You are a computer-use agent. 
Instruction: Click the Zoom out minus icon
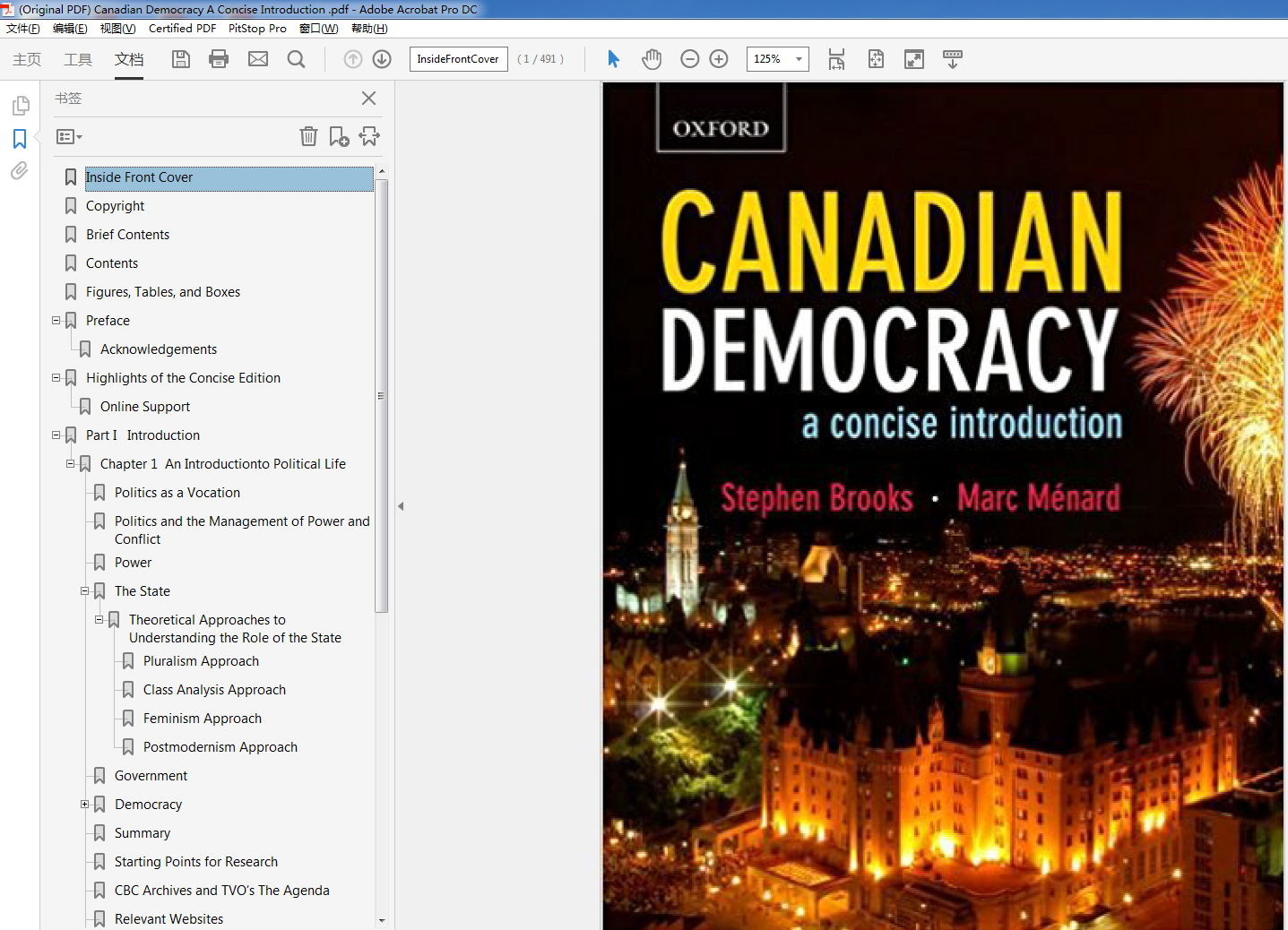[690, 59]
